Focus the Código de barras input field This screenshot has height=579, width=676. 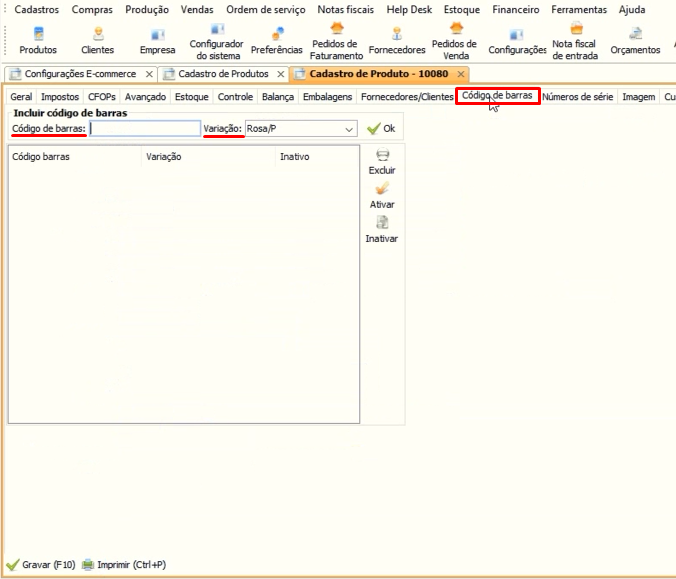[x=145, y=128]
